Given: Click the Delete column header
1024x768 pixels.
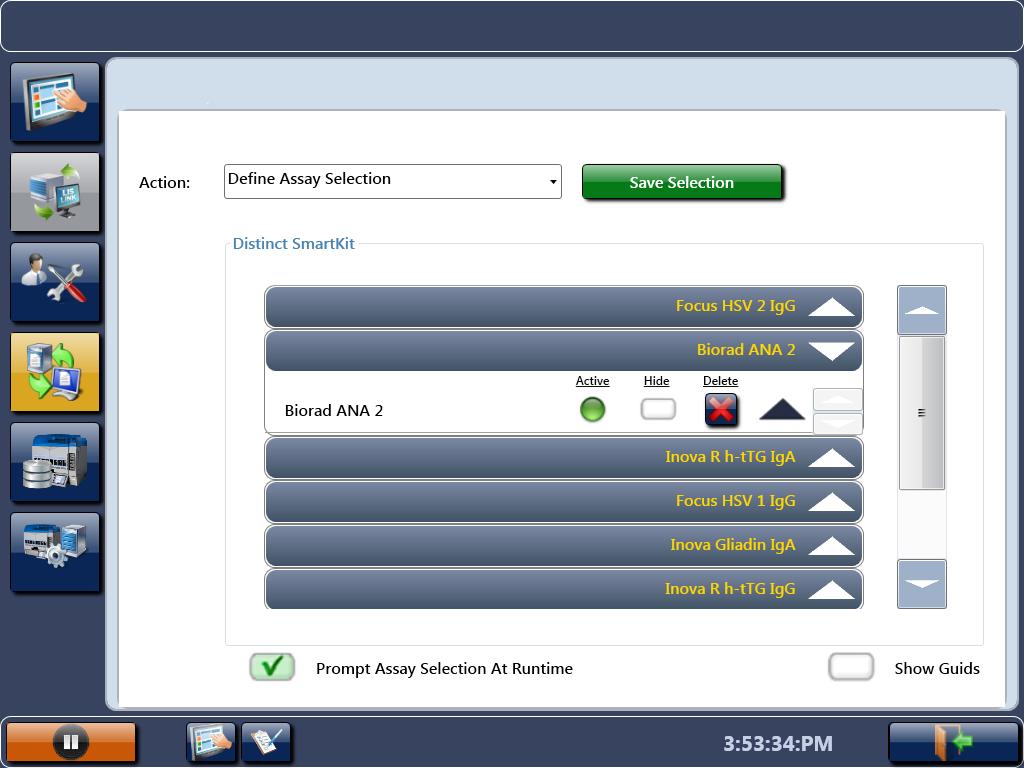Looking at the screenshot, I should click(720, 381).
